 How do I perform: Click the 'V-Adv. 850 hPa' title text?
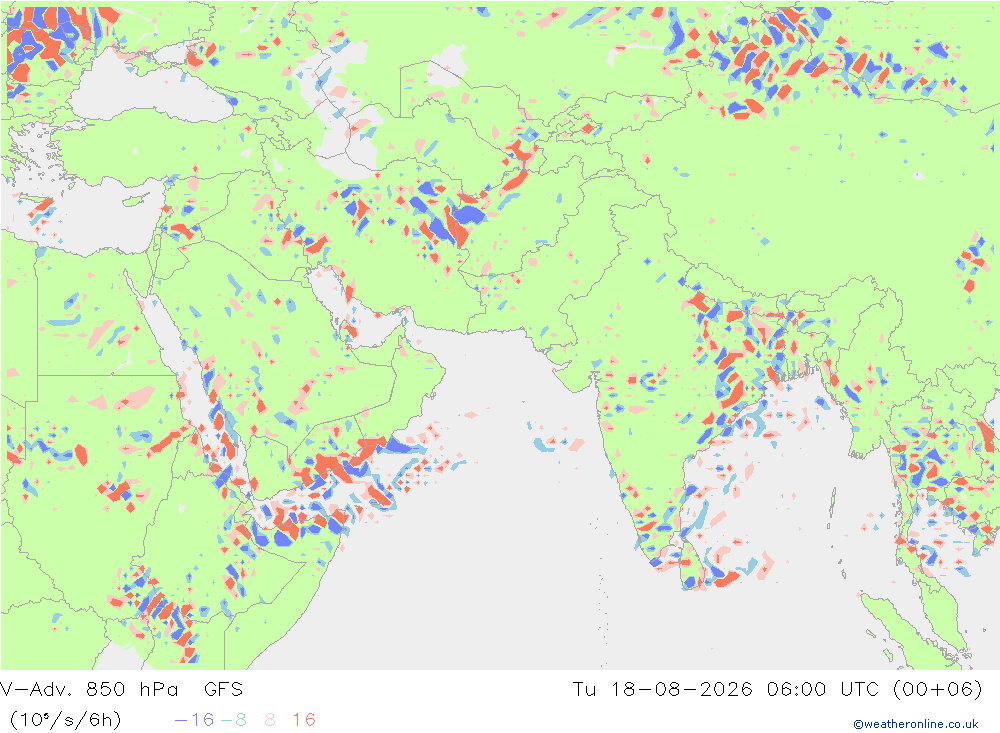click(x=89, y=690)
